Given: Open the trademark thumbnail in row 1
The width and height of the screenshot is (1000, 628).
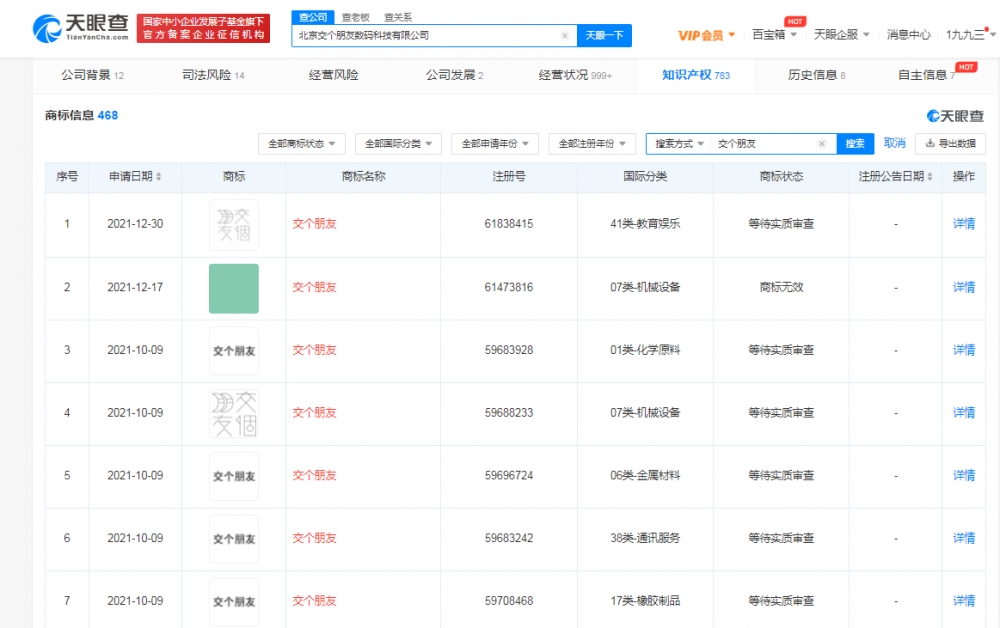Looking at the screenshot, I should pos(234,224).
